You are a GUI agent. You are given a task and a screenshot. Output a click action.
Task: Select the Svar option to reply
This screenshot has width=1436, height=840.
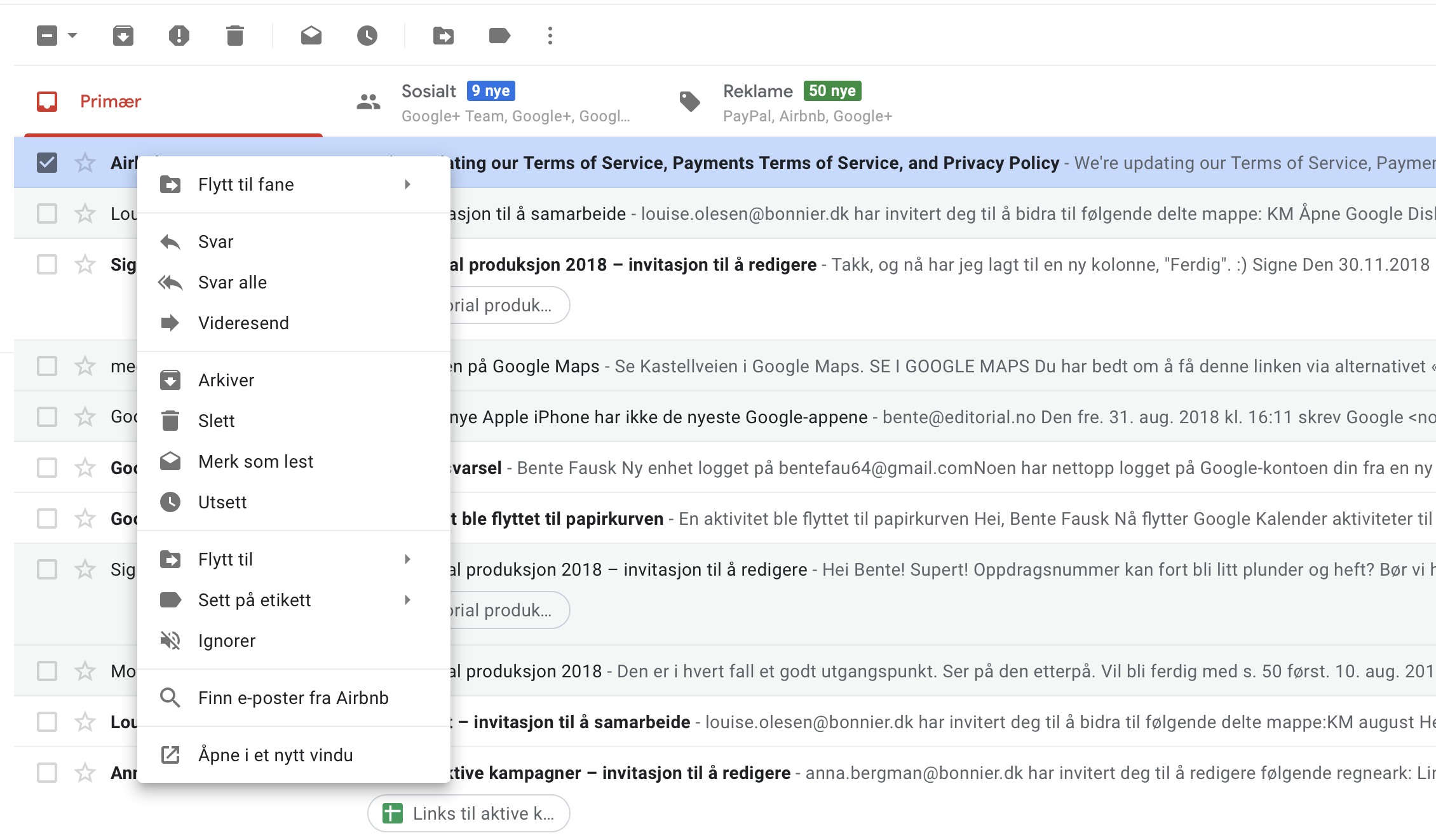[x=215, y=241]
